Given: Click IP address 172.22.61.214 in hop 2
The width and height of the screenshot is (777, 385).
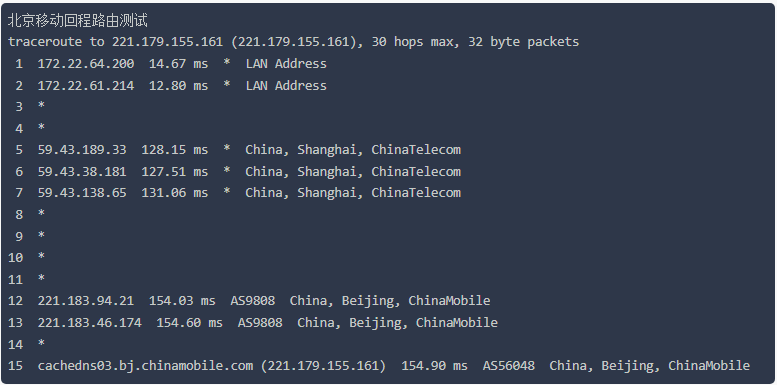Looking at the screenshot, I should pyautogui.click(x=86, y=85).
